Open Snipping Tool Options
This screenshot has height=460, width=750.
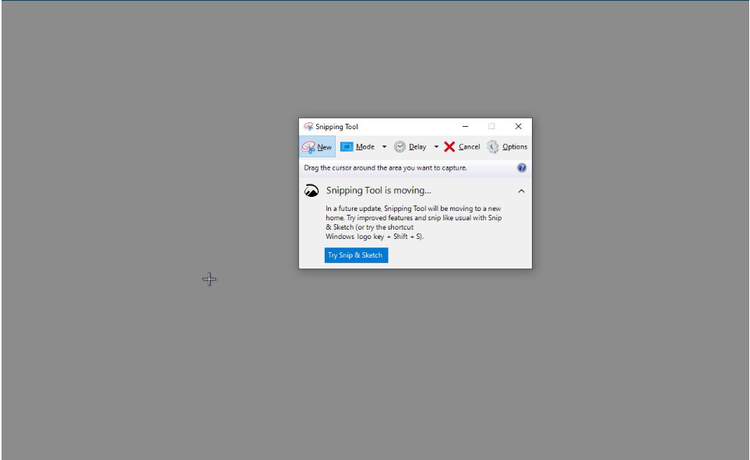coord(507,147)
